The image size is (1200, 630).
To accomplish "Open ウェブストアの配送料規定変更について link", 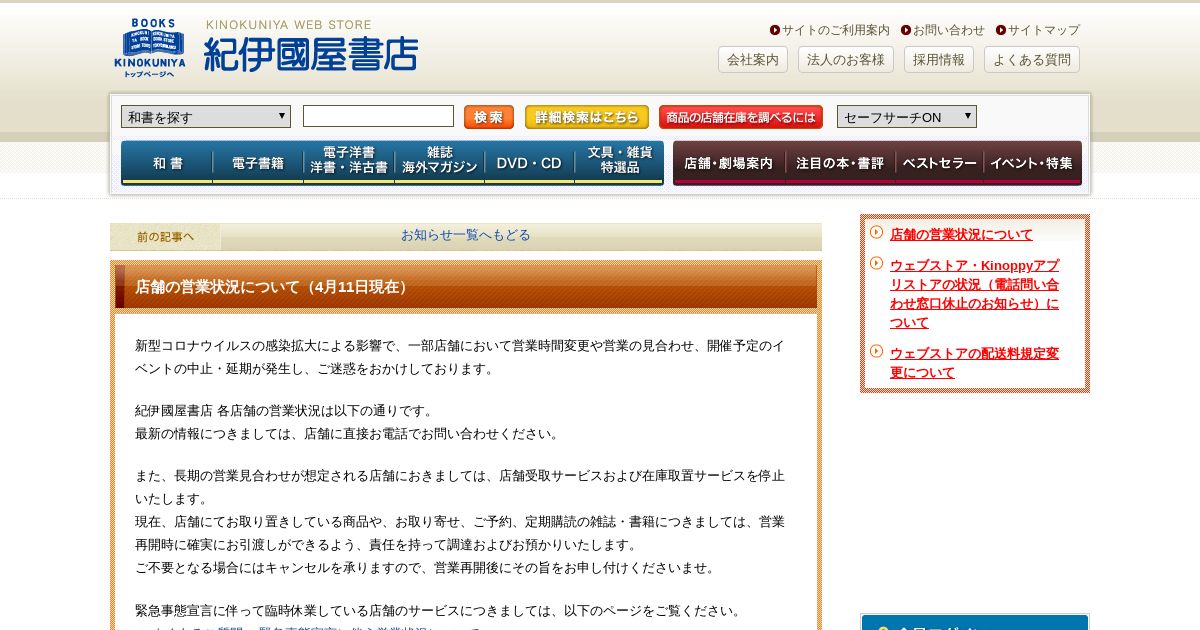I will (975, 363).
